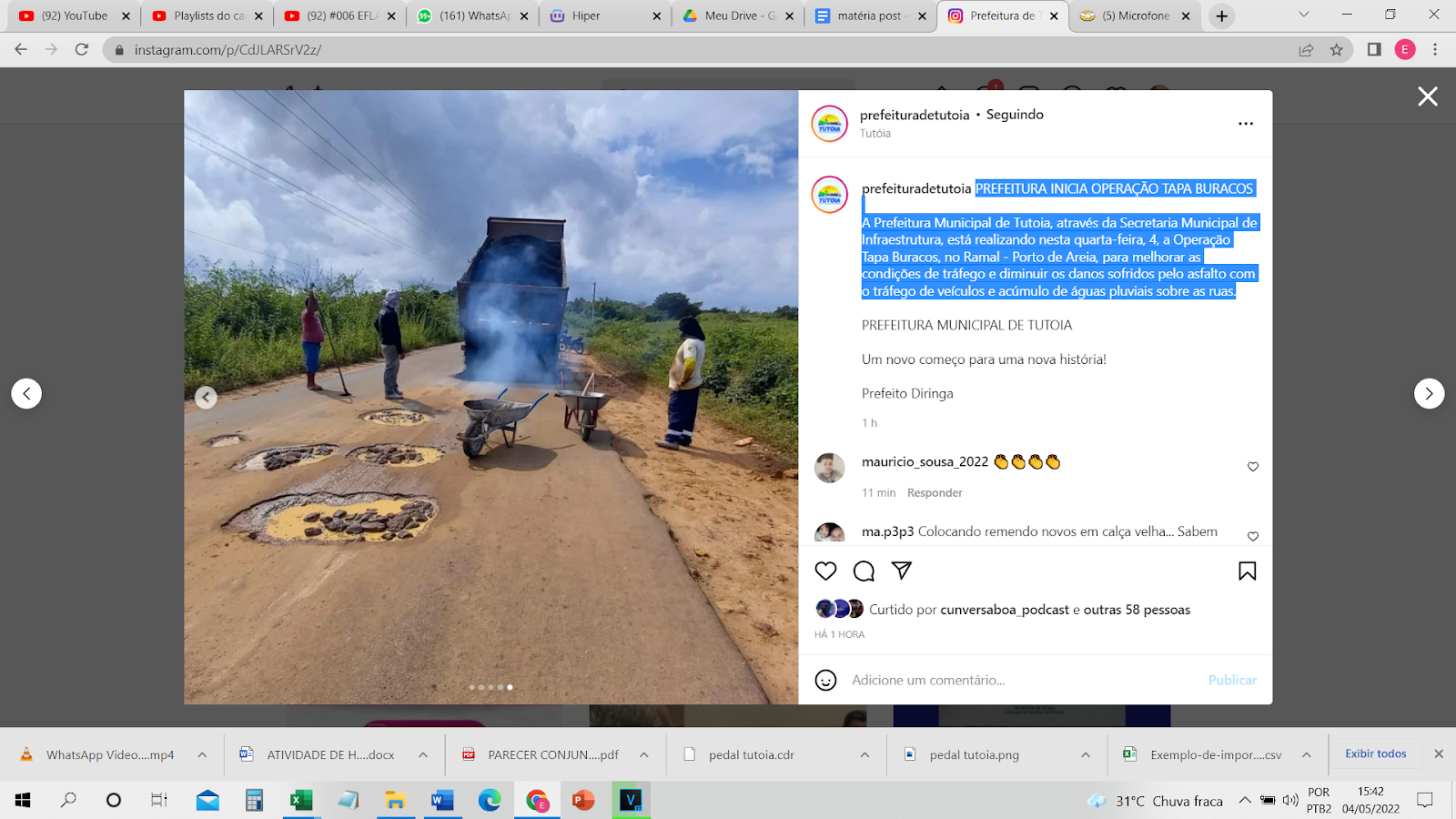Open PowerPoint from the taskbar
Viewport: 1456px width, 819px height.
pyautogui.click(x=583, y=801)
